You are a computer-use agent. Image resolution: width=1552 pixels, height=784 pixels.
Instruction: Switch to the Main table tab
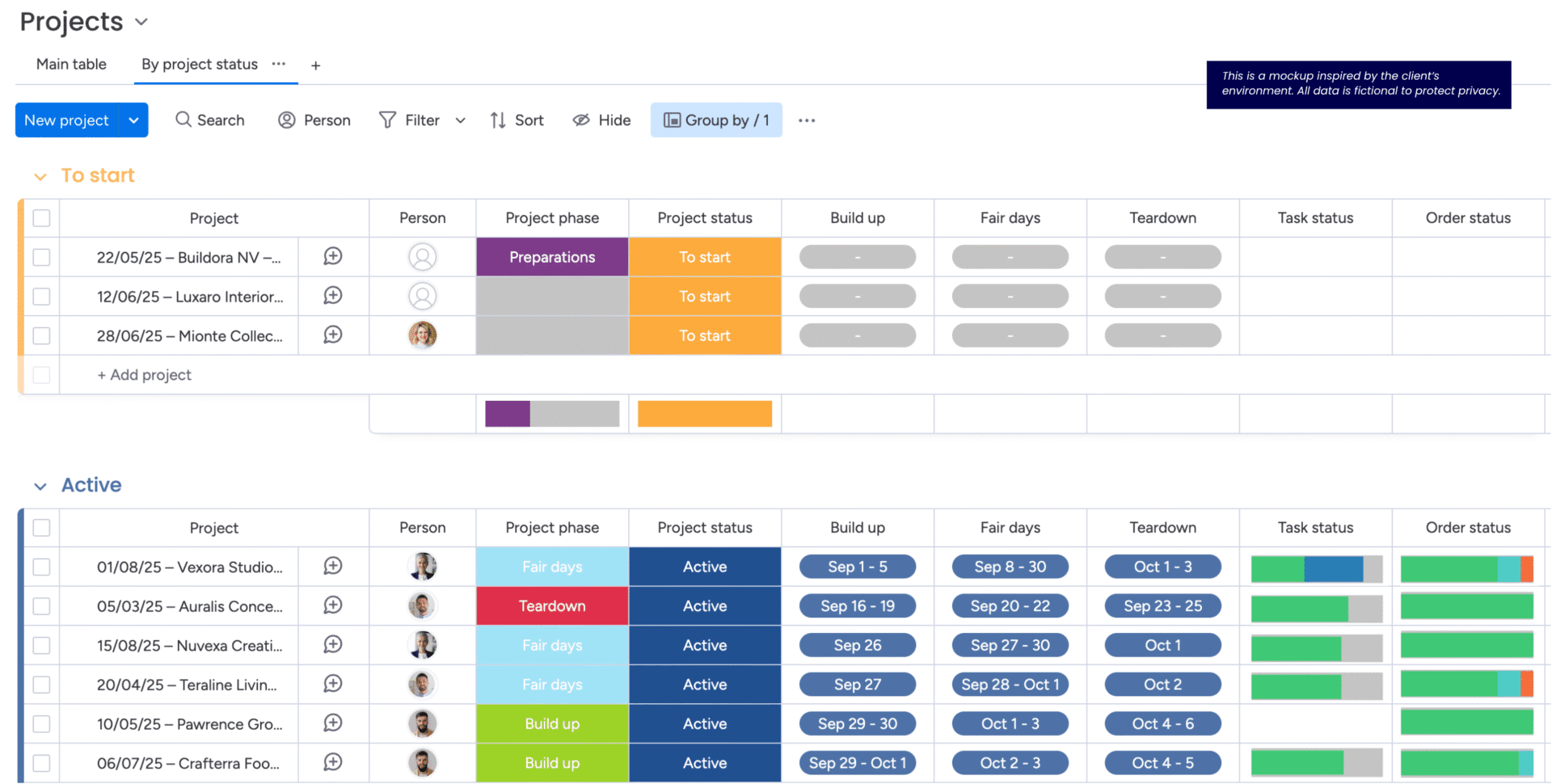point(71,64)
